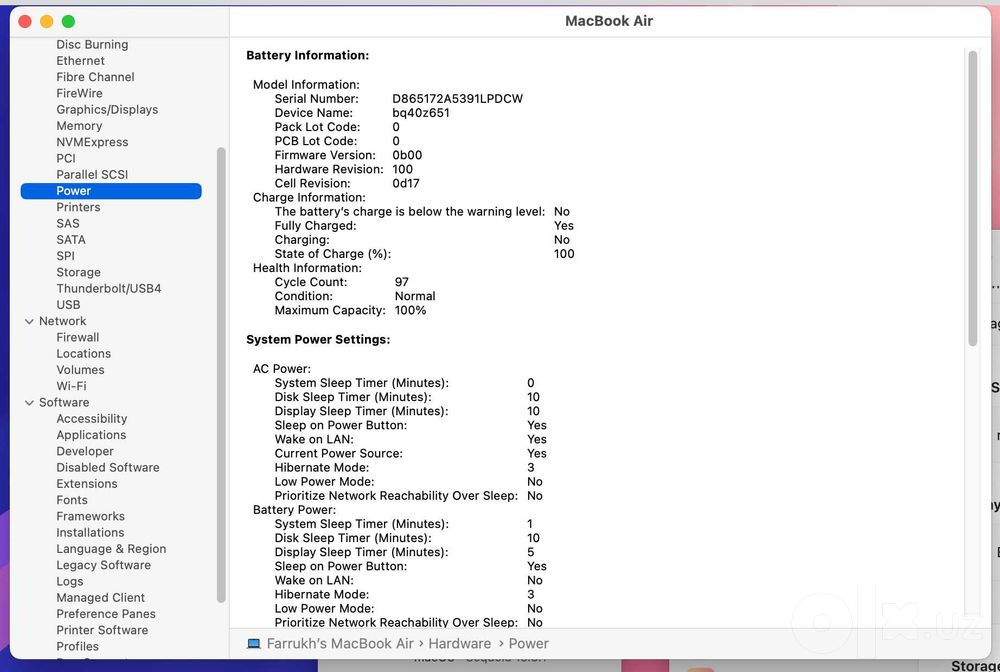Select the Network category label
The height and width of the screenshot is (672, 1000).
[62, 321]
